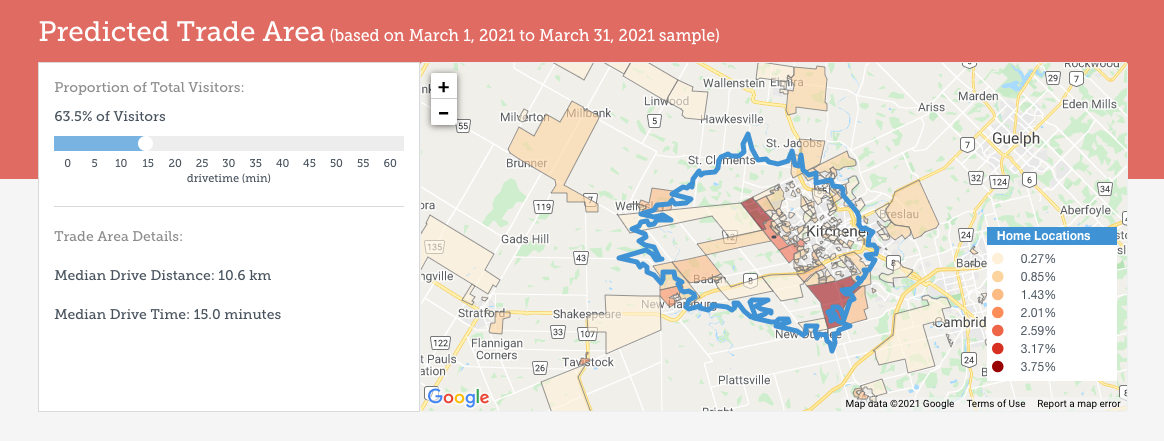Open the Terms of Use link
Image resolution: width=1164 pixels, height=441 pixels.
tap(995, 404)
